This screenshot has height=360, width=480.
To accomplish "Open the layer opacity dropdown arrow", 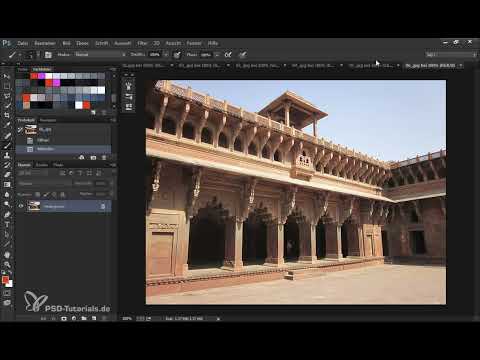I will coord(111,184).
